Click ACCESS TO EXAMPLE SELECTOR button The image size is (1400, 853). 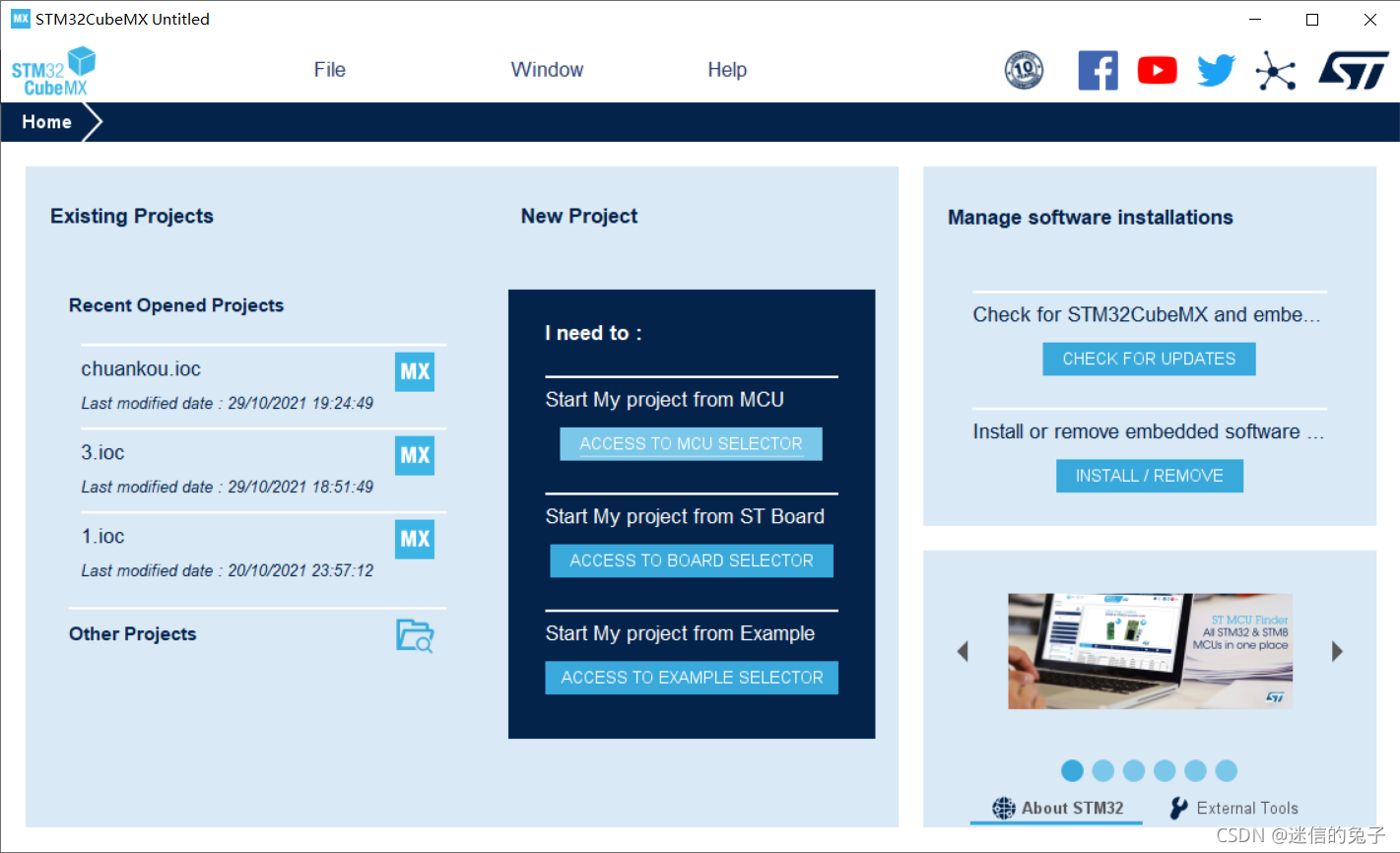692,678
